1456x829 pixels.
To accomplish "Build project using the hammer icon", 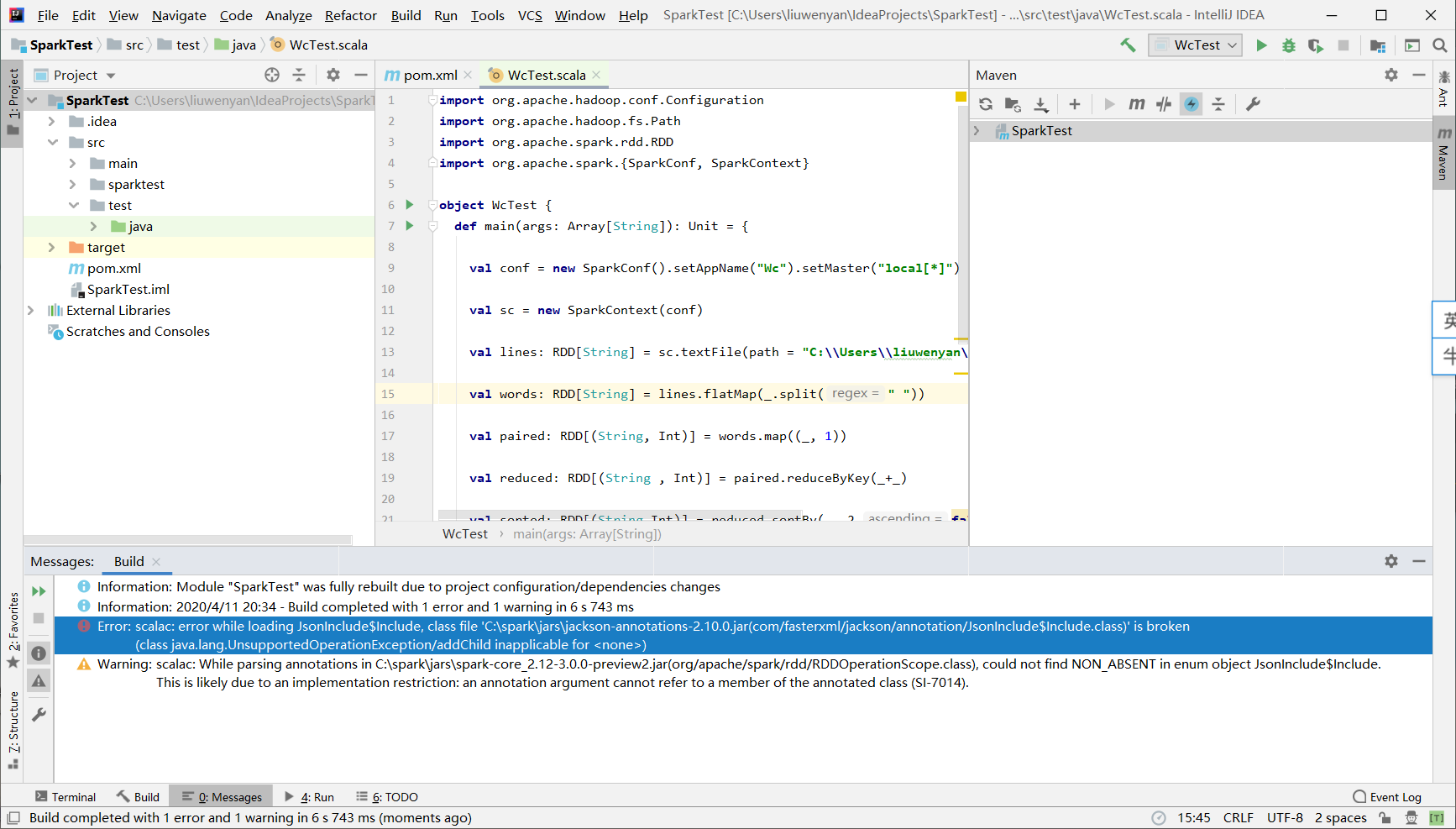I will [1128, 45].
